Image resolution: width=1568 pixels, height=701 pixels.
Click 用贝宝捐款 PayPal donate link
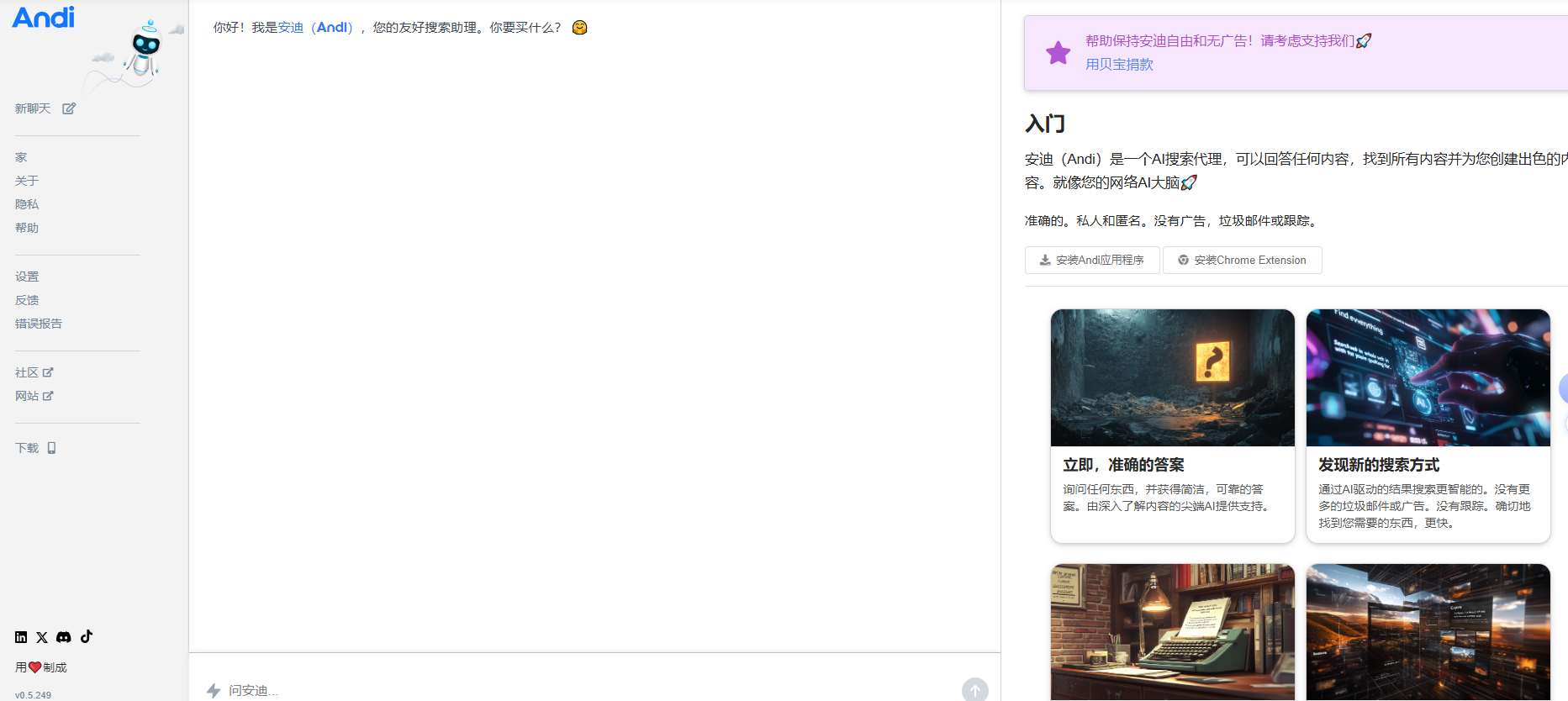1119,64
